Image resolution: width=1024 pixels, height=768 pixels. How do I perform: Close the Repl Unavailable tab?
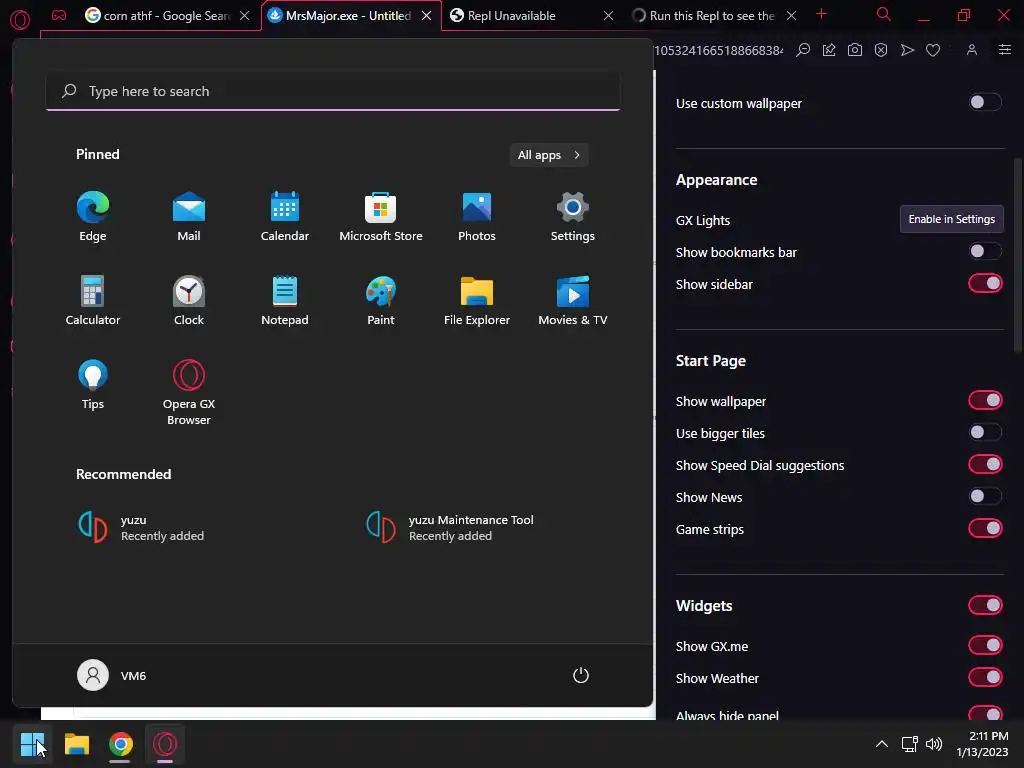(x=608, y=16)
